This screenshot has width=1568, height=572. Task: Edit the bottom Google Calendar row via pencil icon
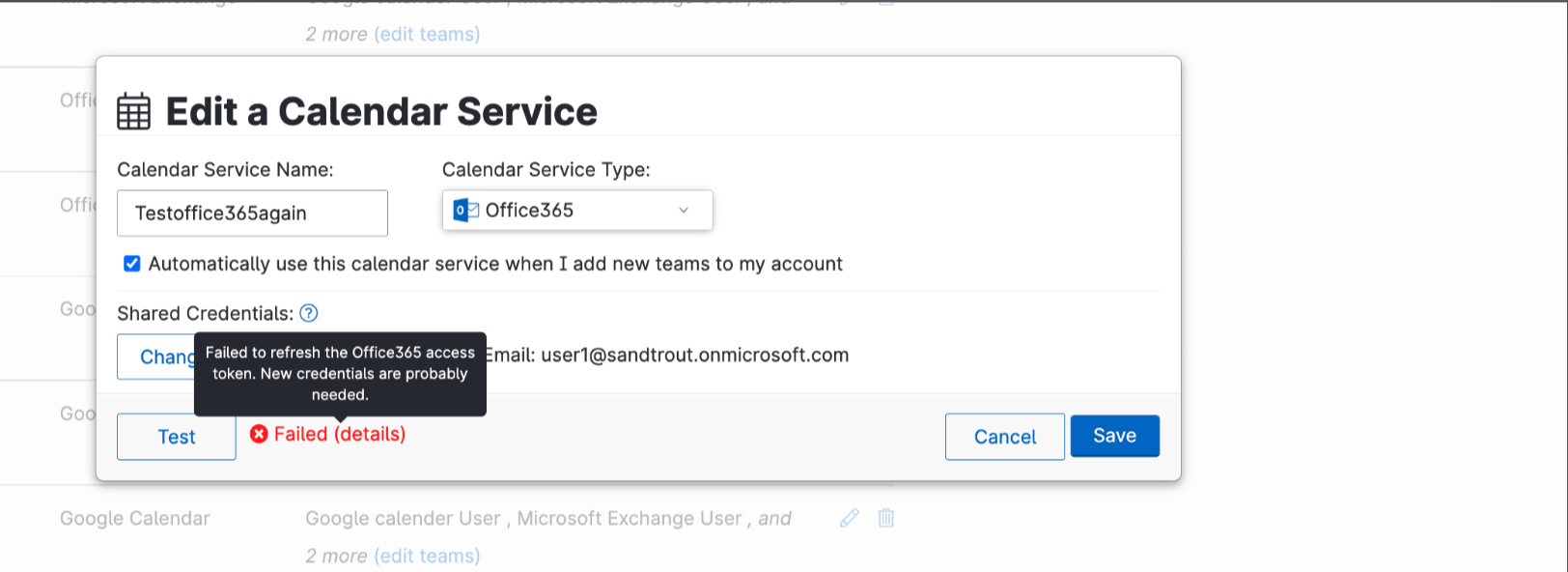[x=850, y=518]
